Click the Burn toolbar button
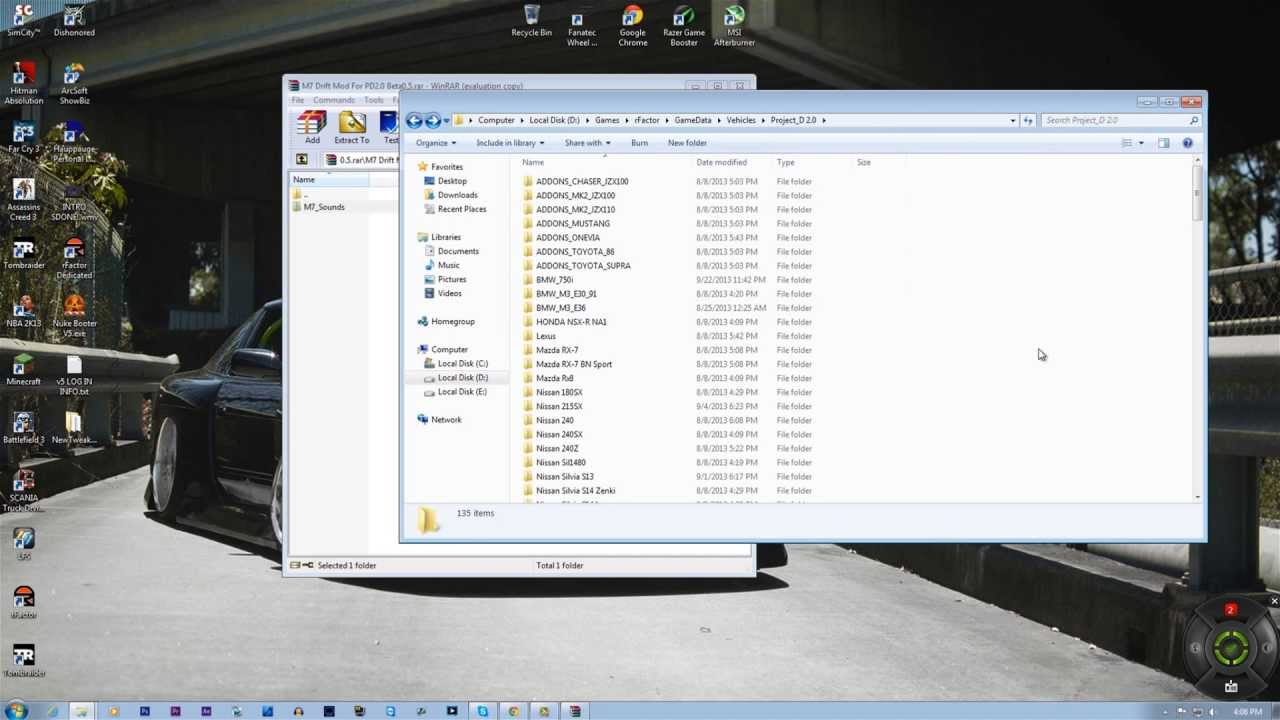Image resolution: width=1280 pixels, height=720 pixels. 639,143
